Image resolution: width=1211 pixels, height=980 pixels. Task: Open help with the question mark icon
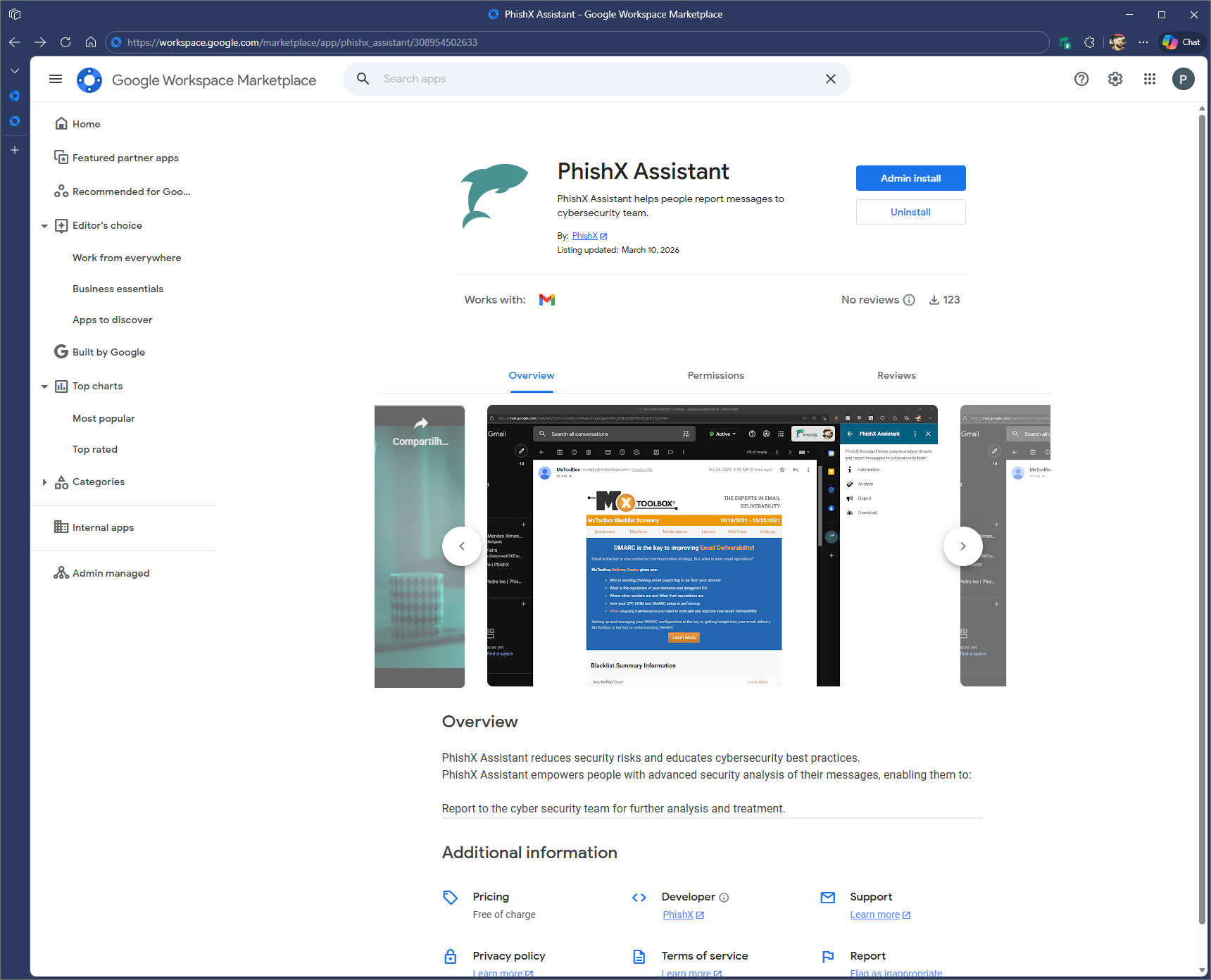1081,79
